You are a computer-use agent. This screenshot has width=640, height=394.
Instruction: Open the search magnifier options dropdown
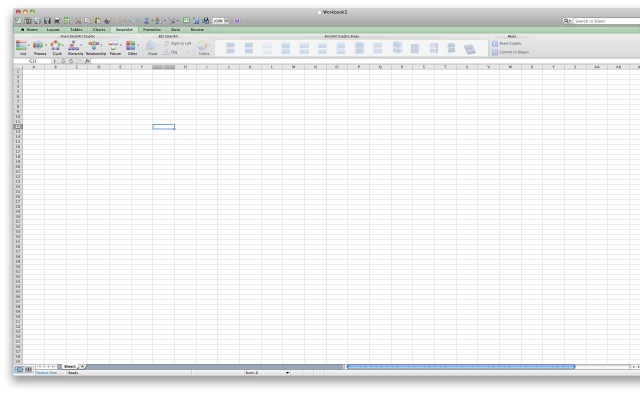tap(567, 21)
